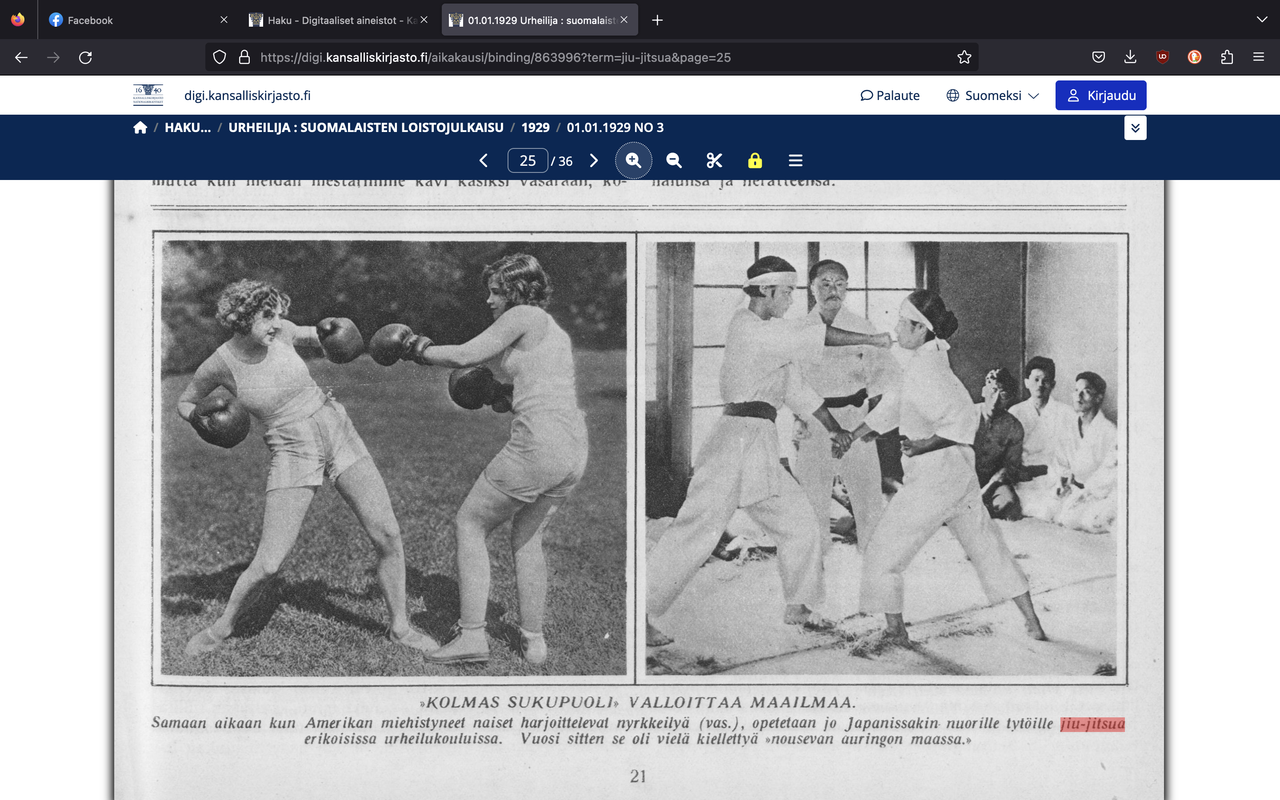Close the Haku - Digitaaliset aineistot tab
The height and width of the screenshot is (800, 1280).
point(423,20)
